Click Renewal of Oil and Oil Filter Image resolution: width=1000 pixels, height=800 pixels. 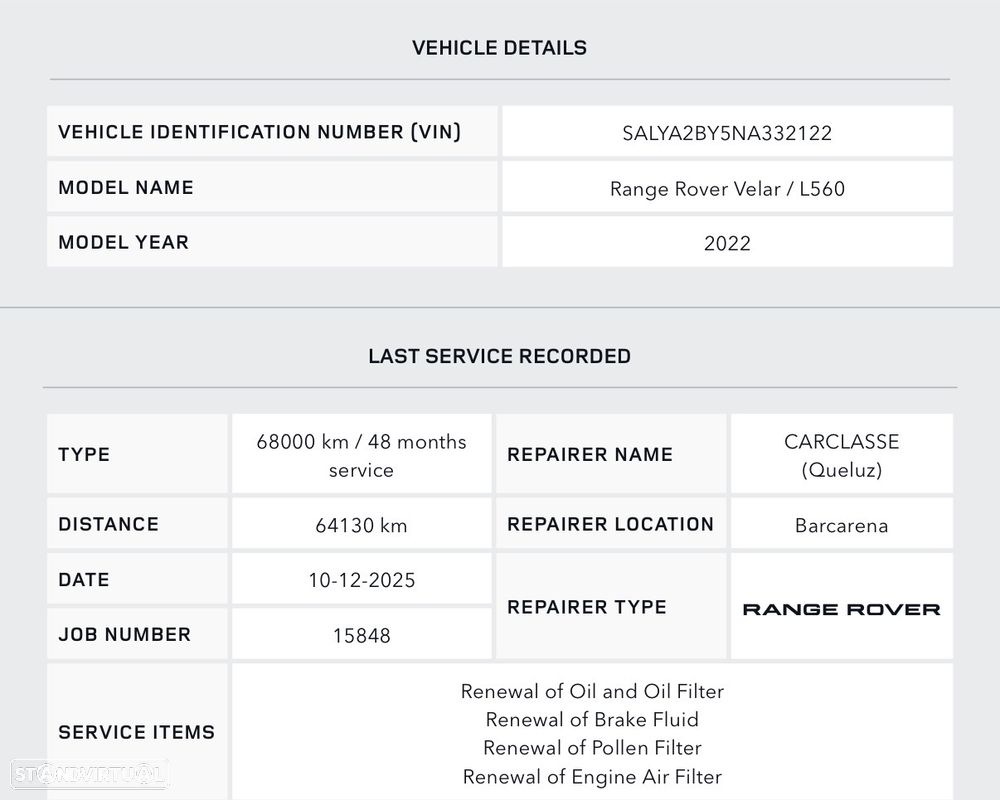[592, 691]
